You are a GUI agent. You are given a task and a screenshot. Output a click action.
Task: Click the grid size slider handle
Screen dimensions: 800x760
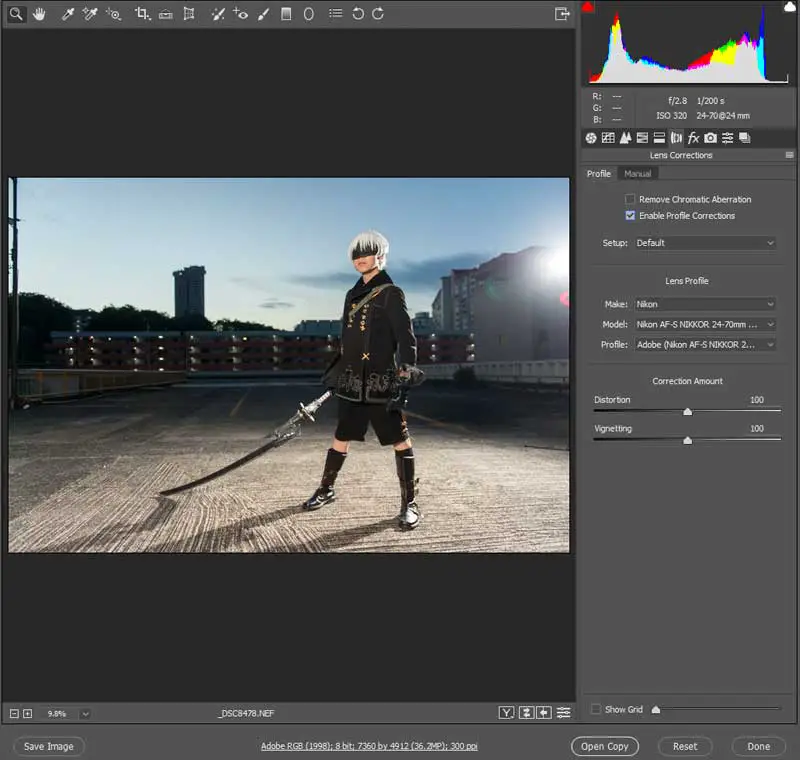pos(656,710)
